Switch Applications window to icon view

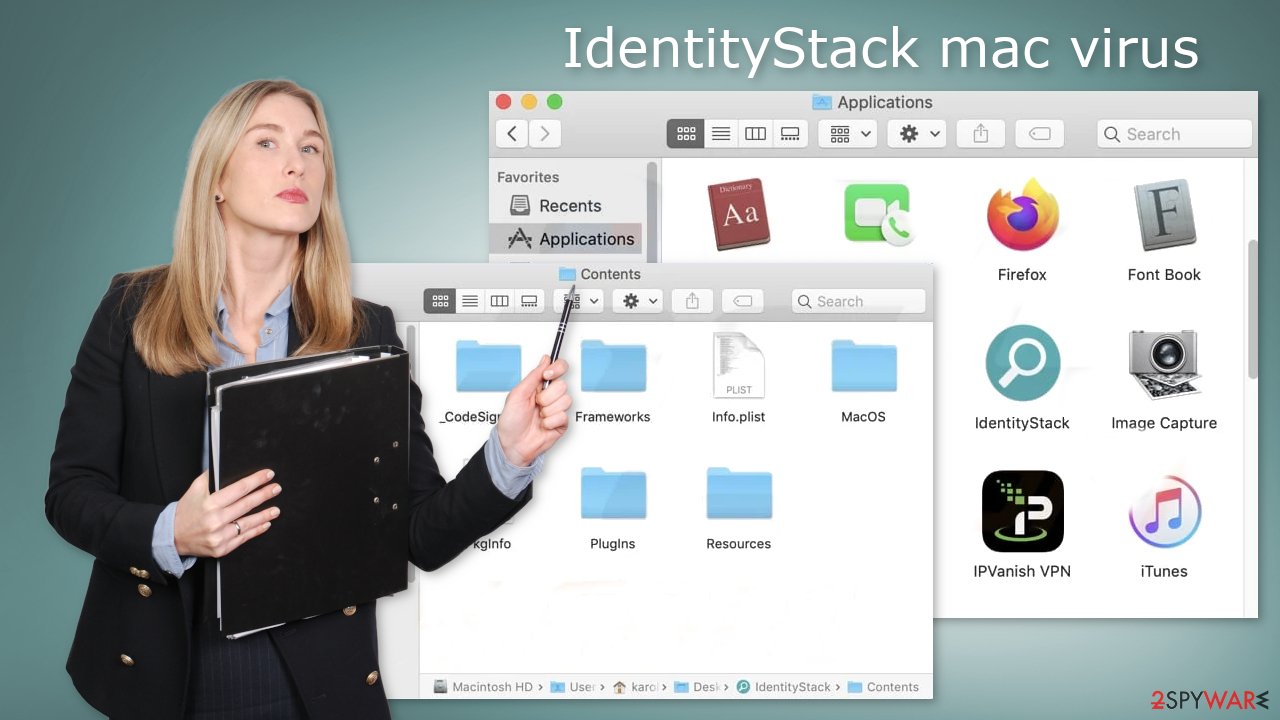pyautogui.click(x=685, y=133)
